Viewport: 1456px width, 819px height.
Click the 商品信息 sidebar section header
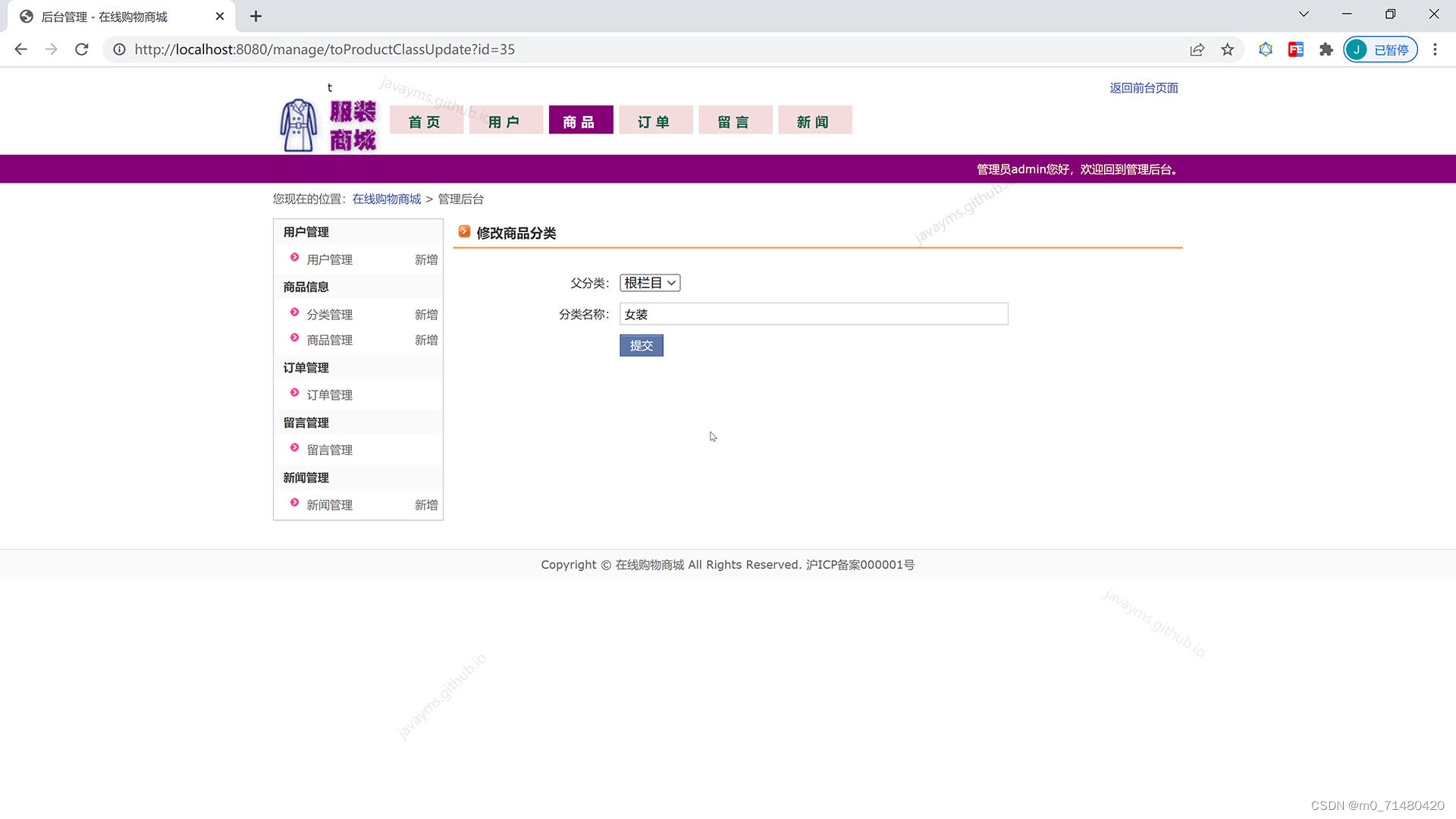click(306, 287)
